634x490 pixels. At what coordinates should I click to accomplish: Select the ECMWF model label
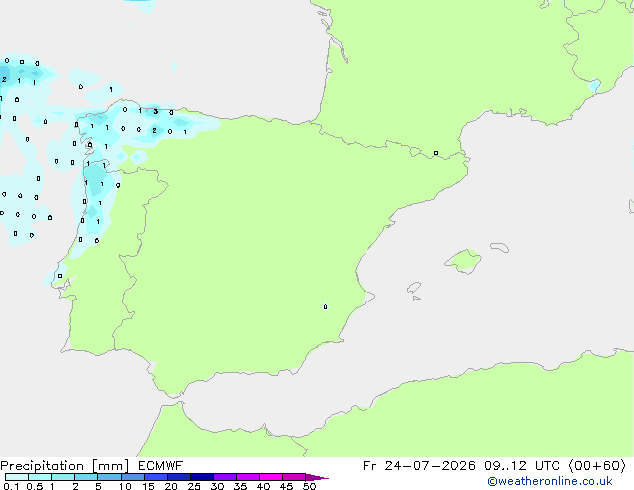(161, 466)
